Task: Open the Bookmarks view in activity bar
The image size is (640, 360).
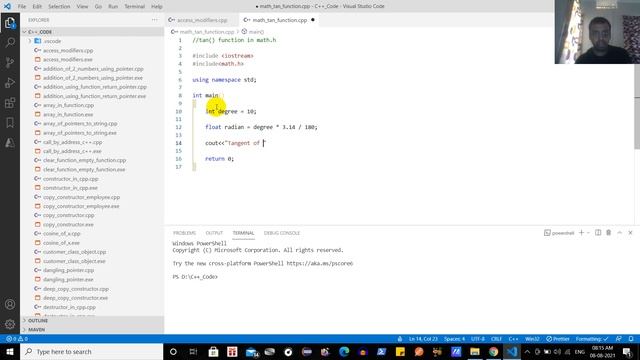Action: click(x=10, y=122)
